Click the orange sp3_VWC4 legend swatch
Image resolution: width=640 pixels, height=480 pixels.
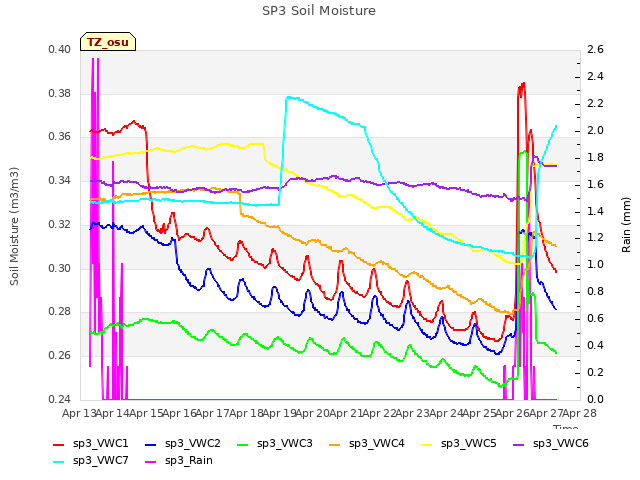click(335, 444)
